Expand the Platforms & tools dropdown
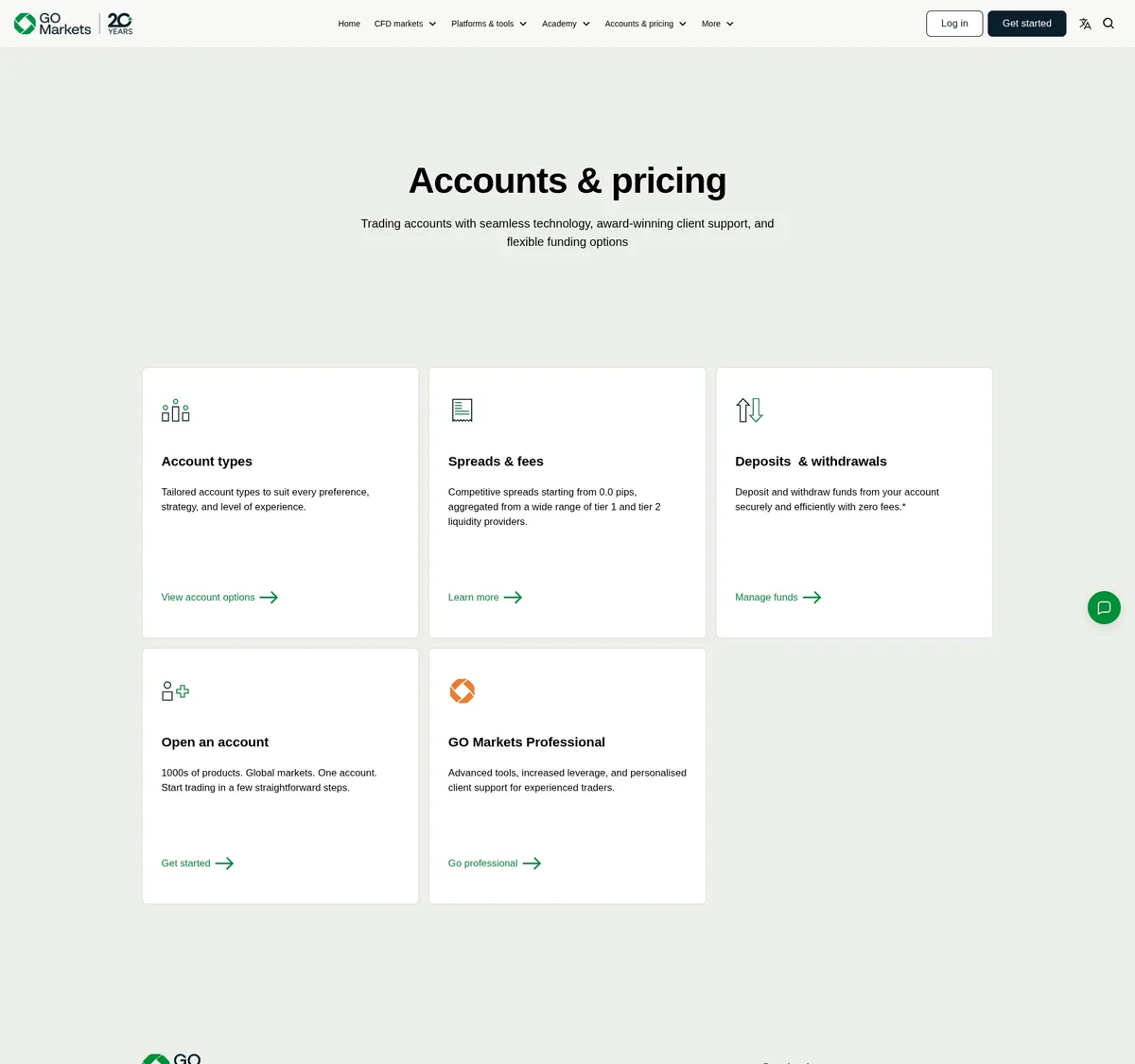This screenshot has width=1135, height=1064. click(489, 24)
